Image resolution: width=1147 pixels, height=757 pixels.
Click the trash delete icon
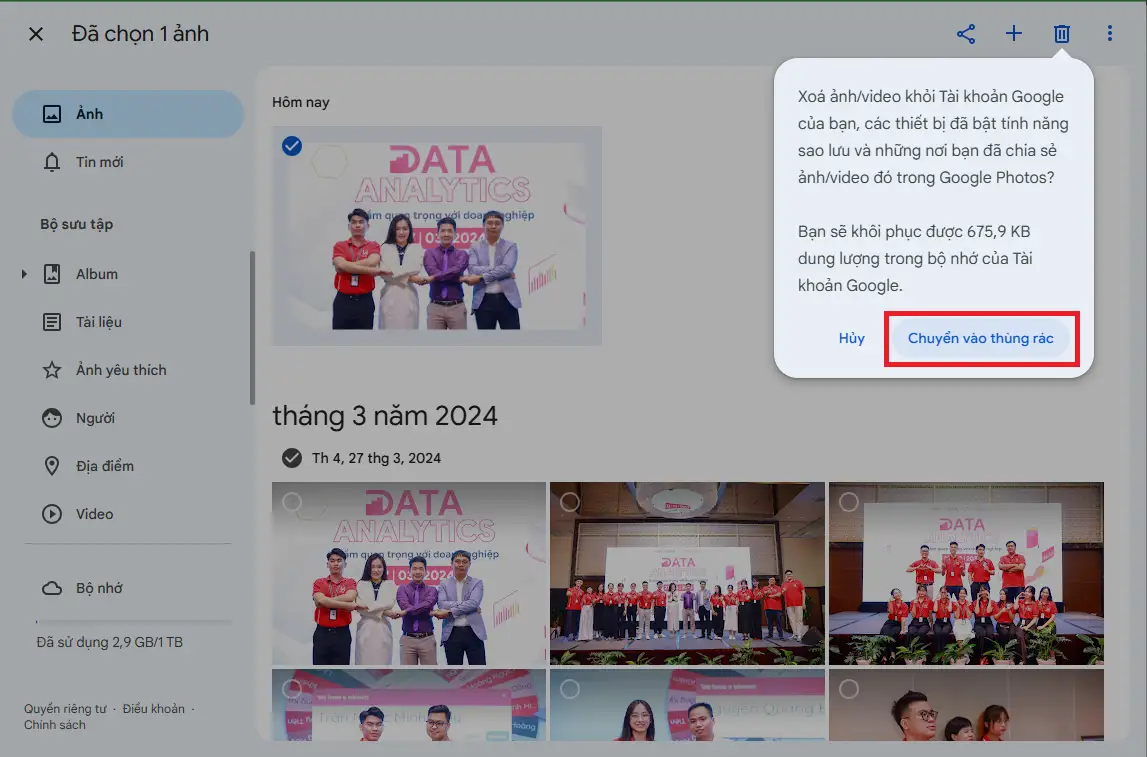point(1061,34)
